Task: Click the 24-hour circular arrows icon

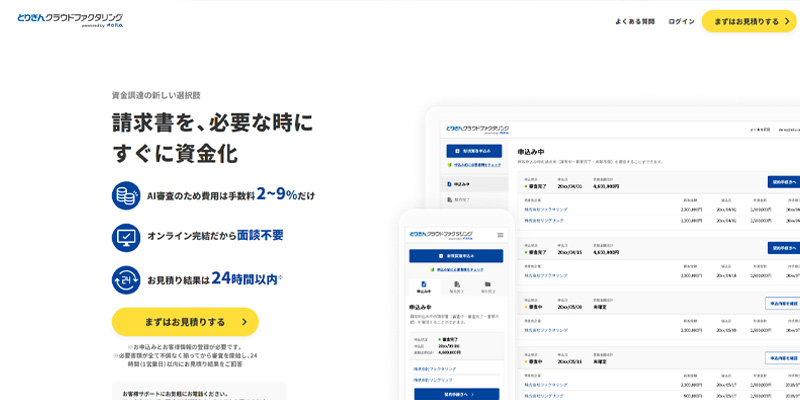Action: 126,280
